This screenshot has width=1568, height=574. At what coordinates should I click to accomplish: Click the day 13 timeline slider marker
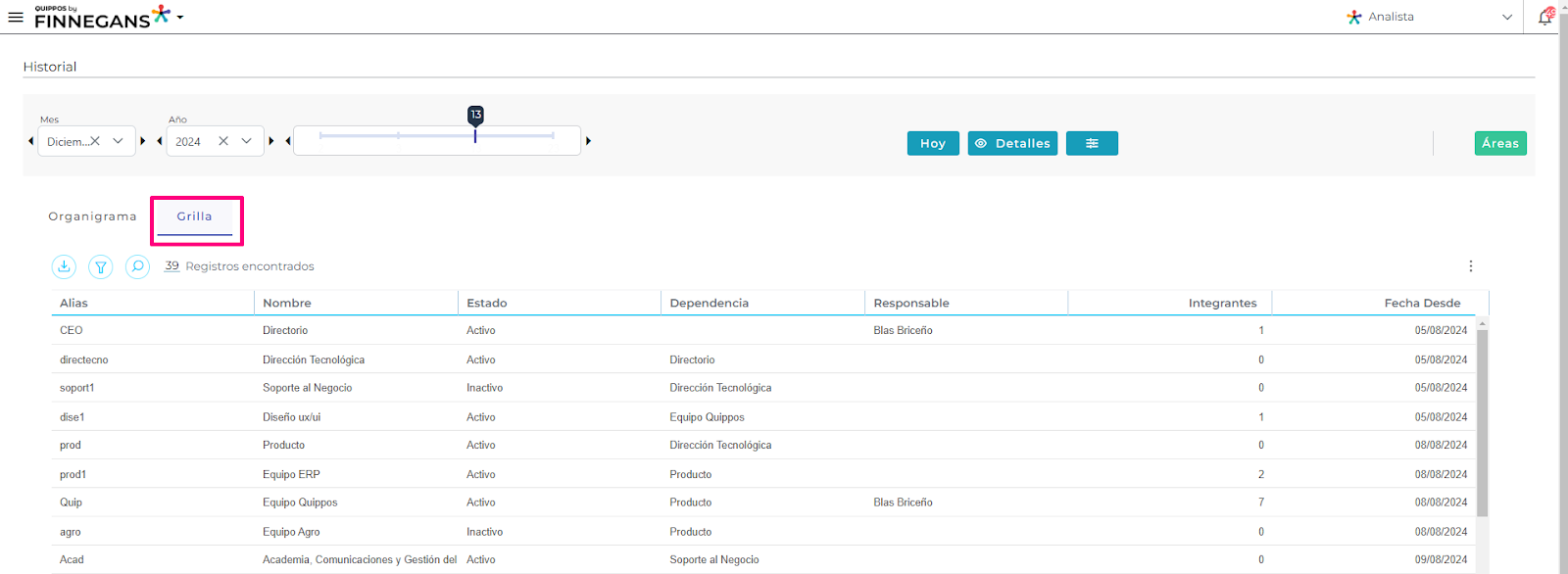(x=475, y=116)
